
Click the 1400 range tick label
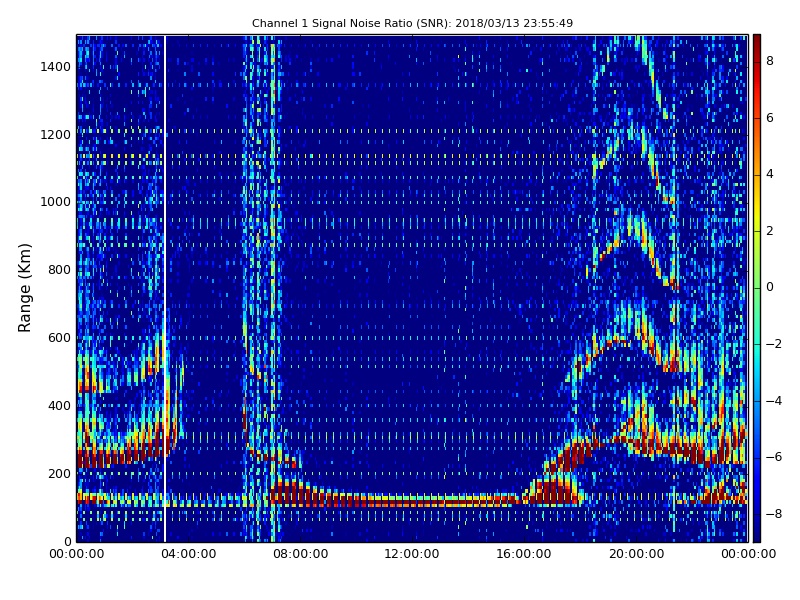pos(56,67)
